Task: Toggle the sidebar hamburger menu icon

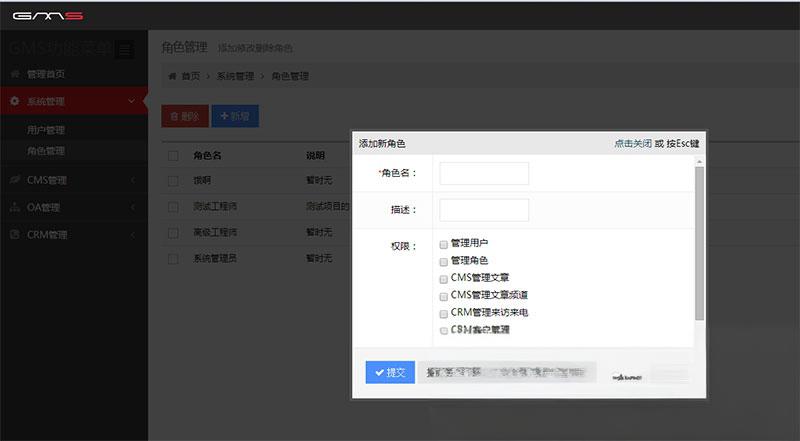Action: 124,50
